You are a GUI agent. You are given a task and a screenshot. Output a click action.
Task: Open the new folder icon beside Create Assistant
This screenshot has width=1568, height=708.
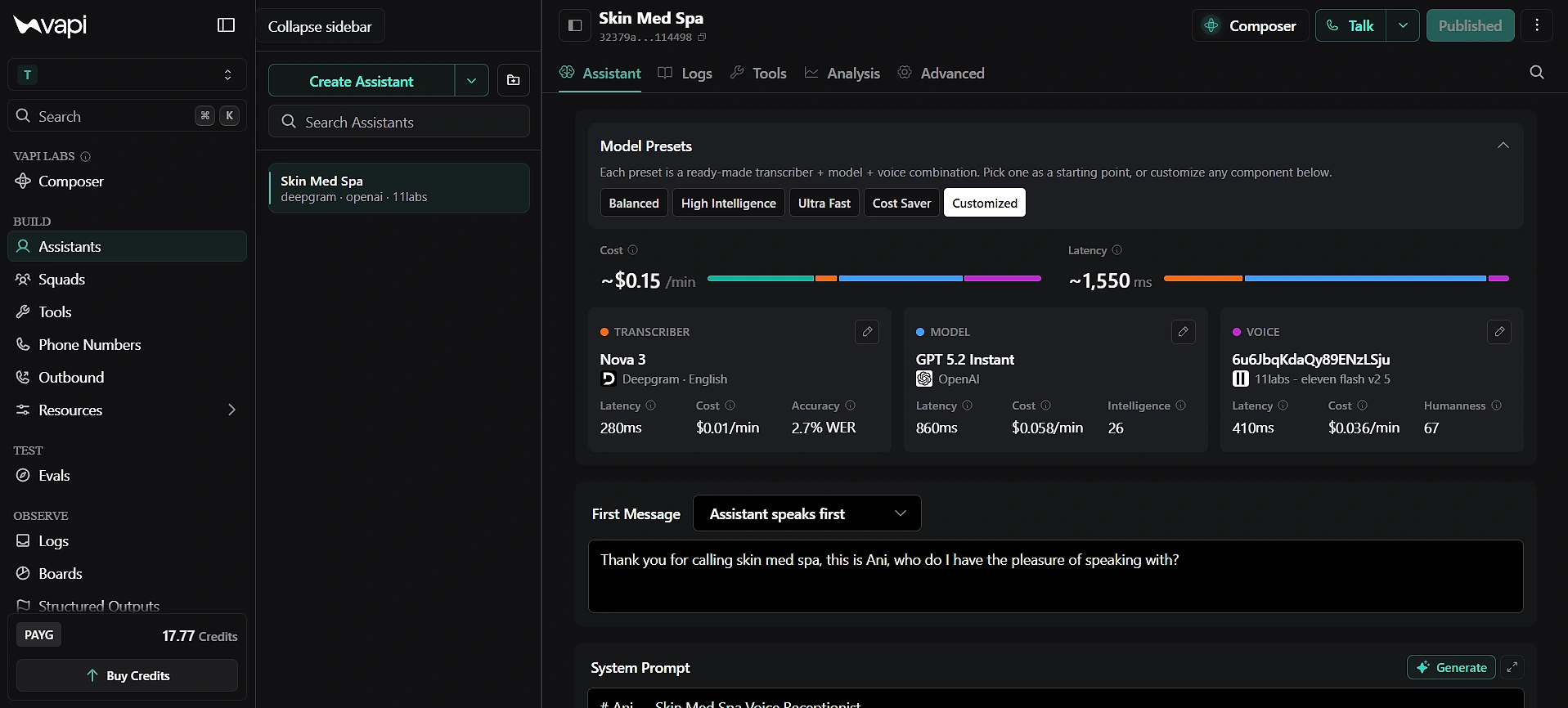[514, 80]
